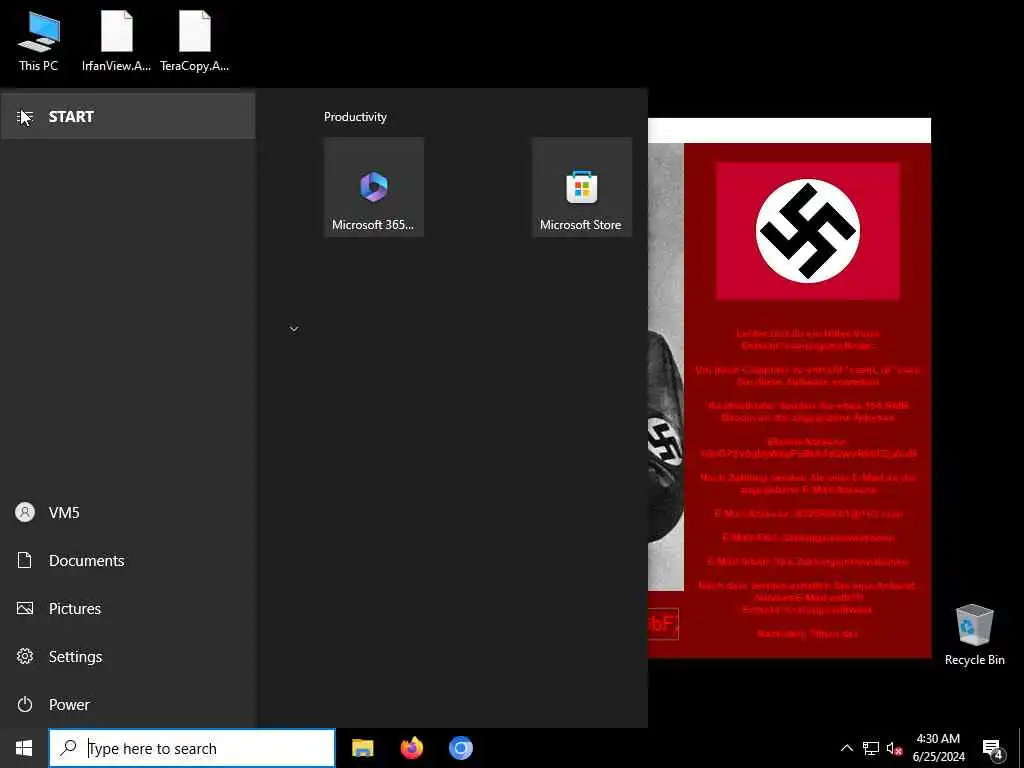Open the clock and date flyout
The image size is (1024, 768).
click(938, 748)
